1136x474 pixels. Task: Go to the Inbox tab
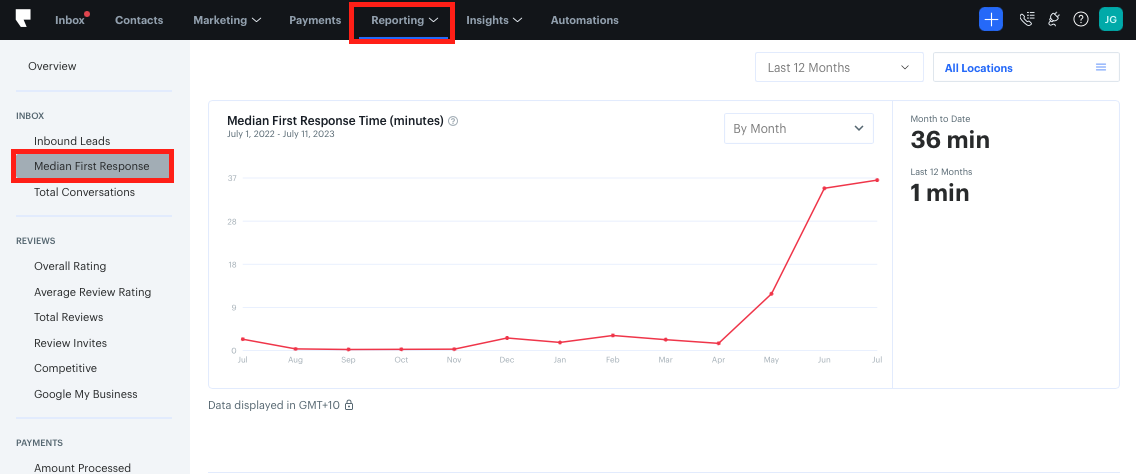click(x=70, y=20)
